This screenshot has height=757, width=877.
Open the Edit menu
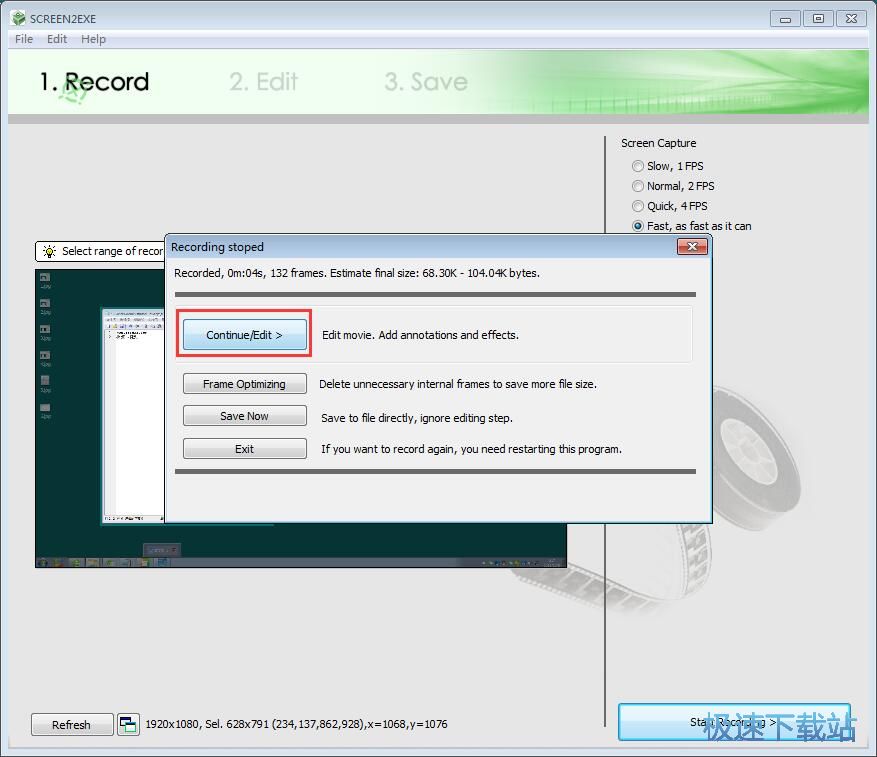click(x=56, y=39)
